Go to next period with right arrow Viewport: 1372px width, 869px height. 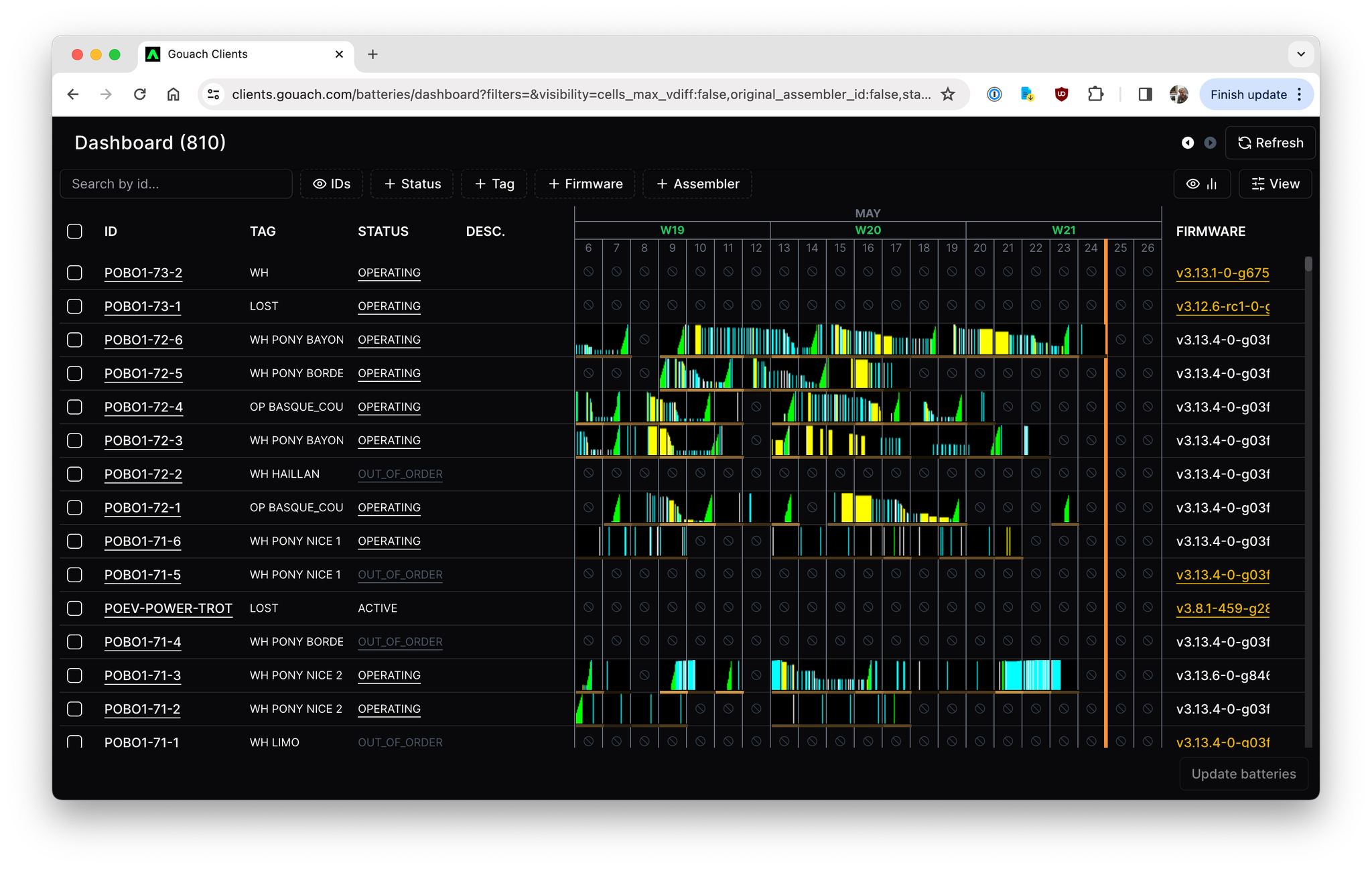click(x=1210, y=143)
